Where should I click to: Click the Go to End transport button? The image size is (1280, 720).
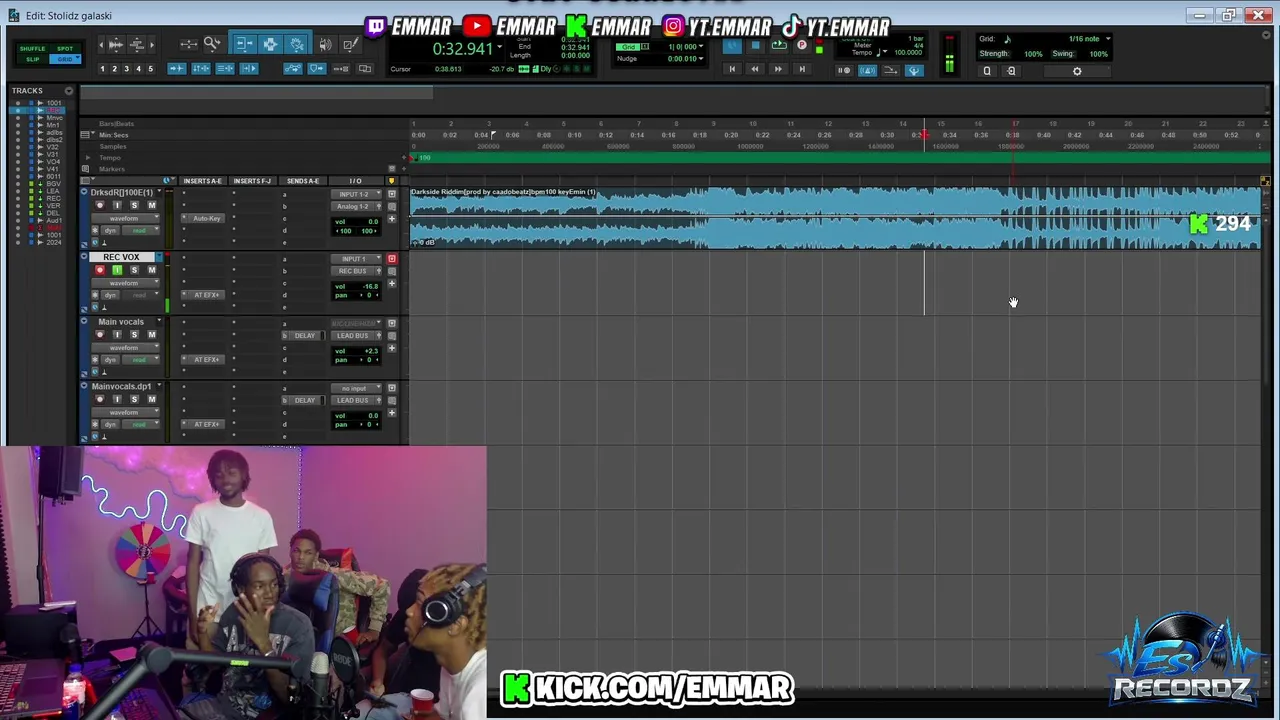[x=802, y=69]
